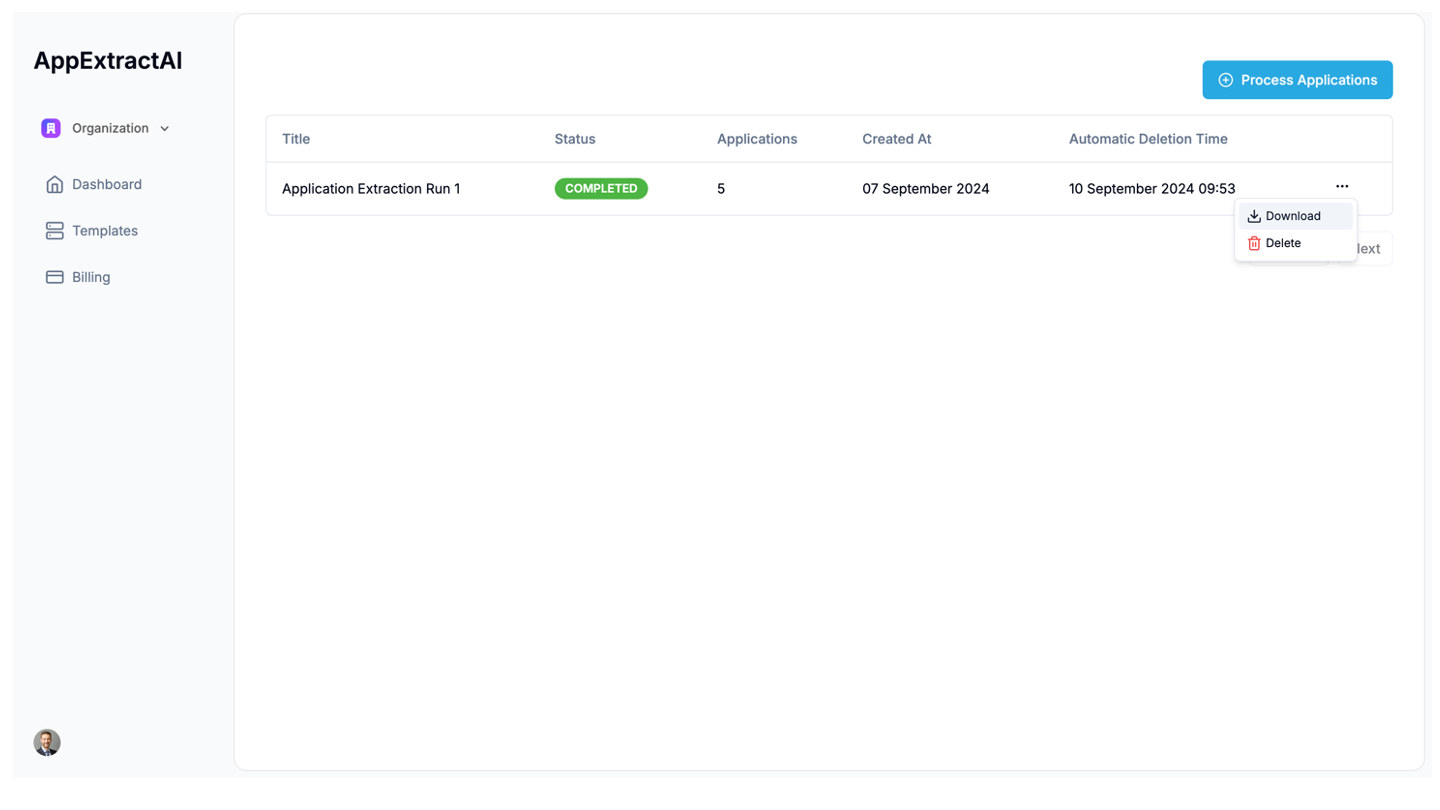Open the Dashboard page
1440x810 pixels.
107,184
